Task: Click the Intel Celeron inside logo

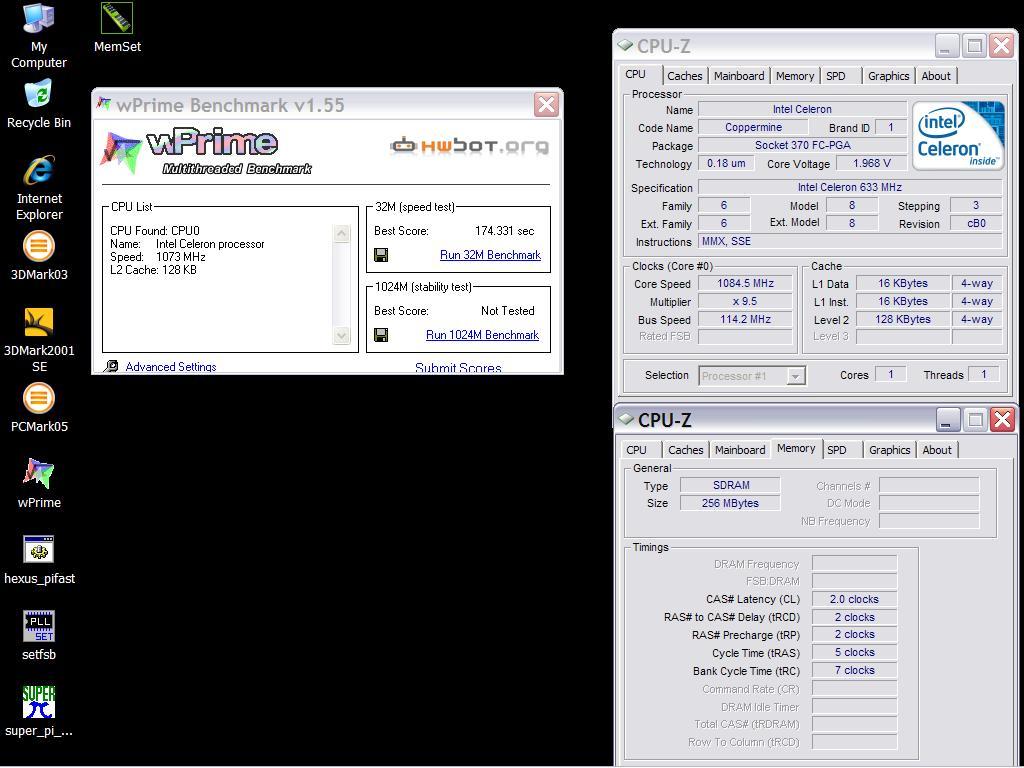Action: coord(957,136)
